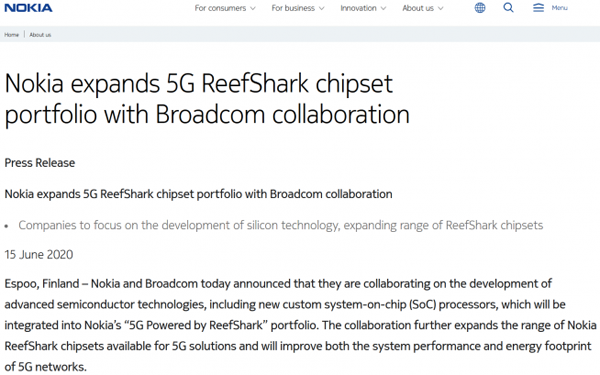600x375 pixels.
Task: Click the main article headline
Action: [x=207, y=99]
